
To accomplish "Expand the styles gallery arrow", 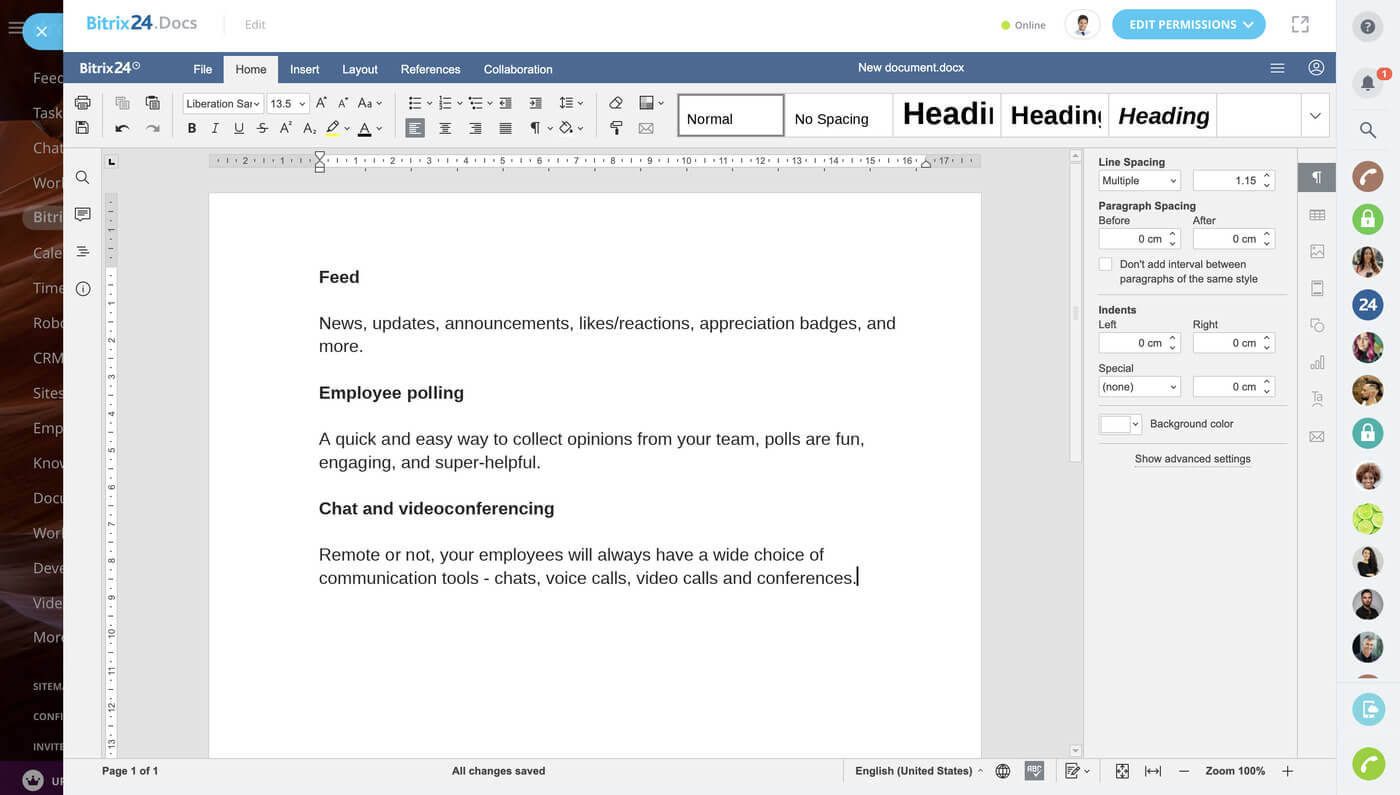I will (x=1315, y=116).
